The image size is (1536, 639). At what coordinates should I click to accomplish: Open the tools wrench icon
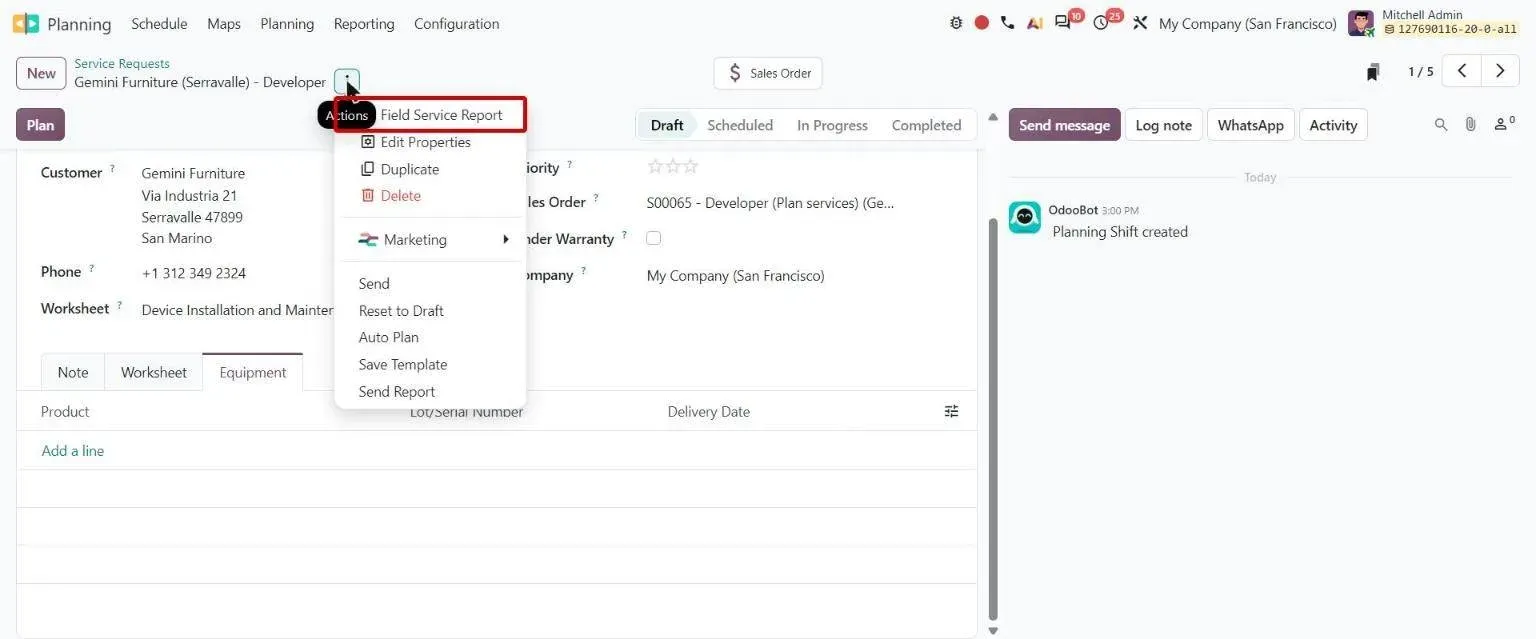(x=1140, y=23)
